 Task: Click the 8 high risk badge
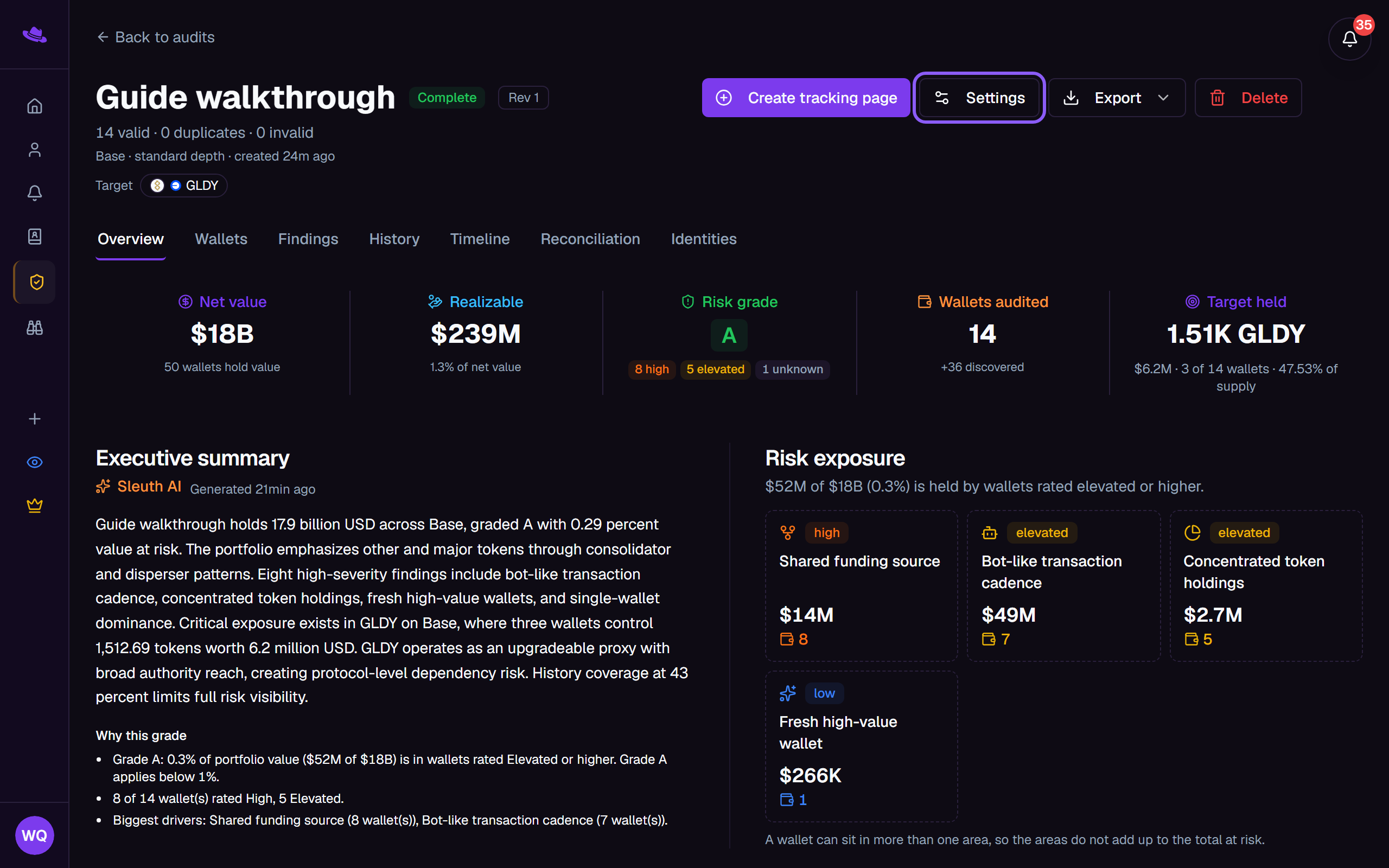pos(652,369)
